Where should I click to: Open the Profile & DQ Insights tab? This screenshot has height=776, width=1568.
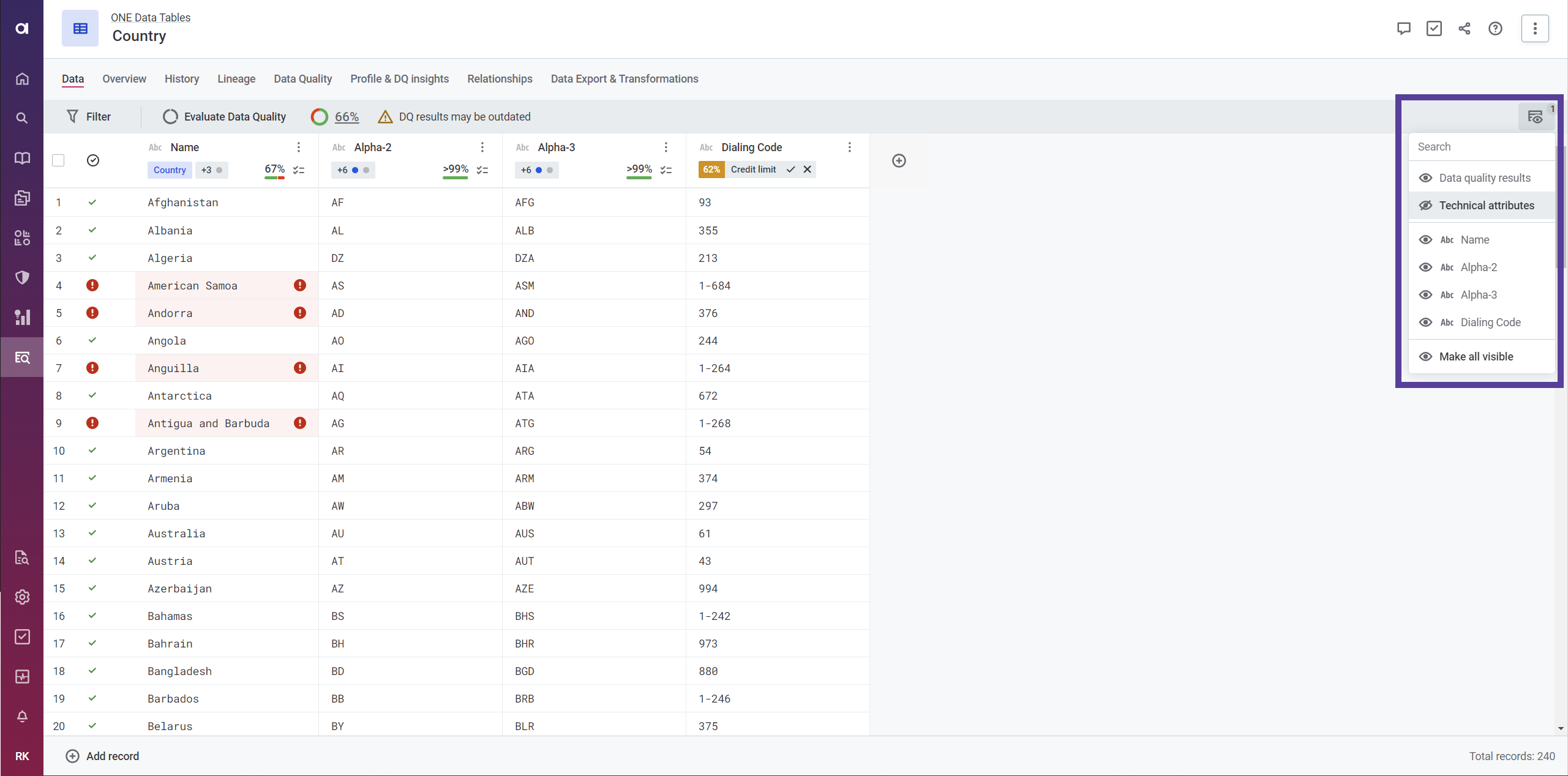pyautogui.click(x=399, y=79)
